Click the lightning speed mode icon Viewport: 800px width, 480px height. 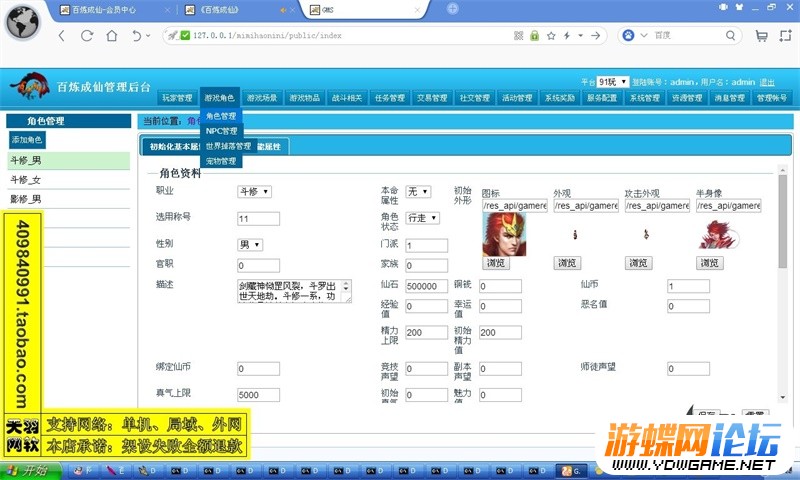pyautogui.click(x=567, y=36)
